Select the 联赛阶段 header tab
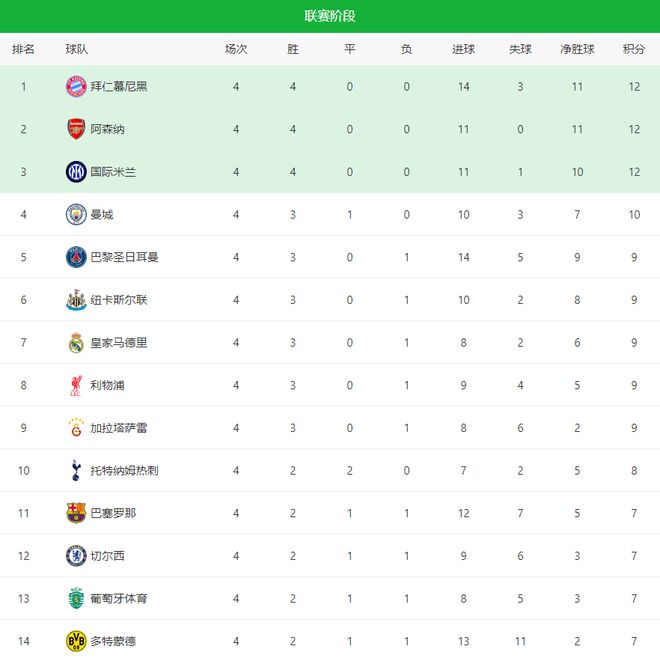The width and height of the screenshot is (660, 661). 330,16
